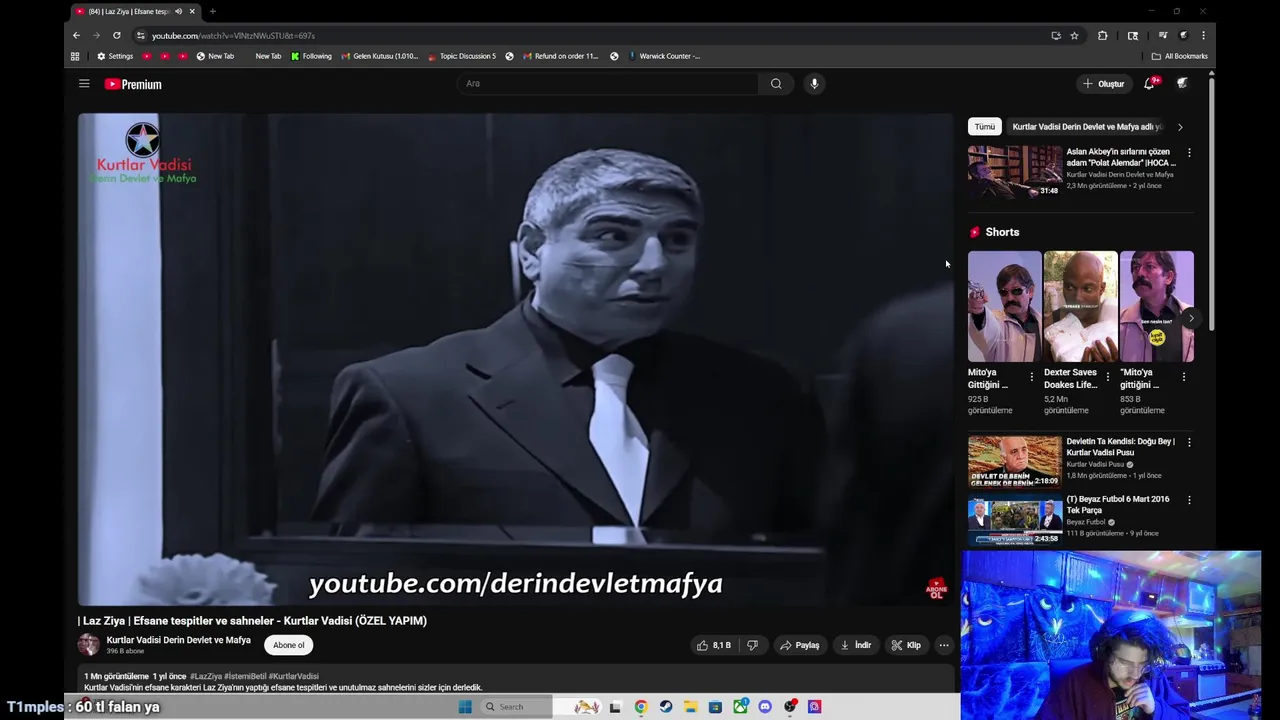Open Windows Start menu
The width and height of the screenshot is (1280, 720).
pyautogui.click(x=465, y=707)
